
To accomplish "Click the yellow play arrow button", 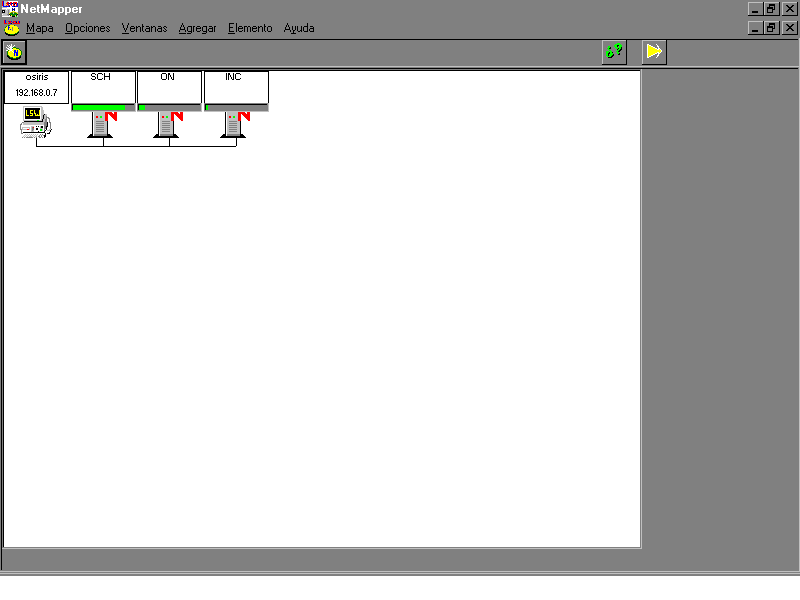I will click(654, 52).
